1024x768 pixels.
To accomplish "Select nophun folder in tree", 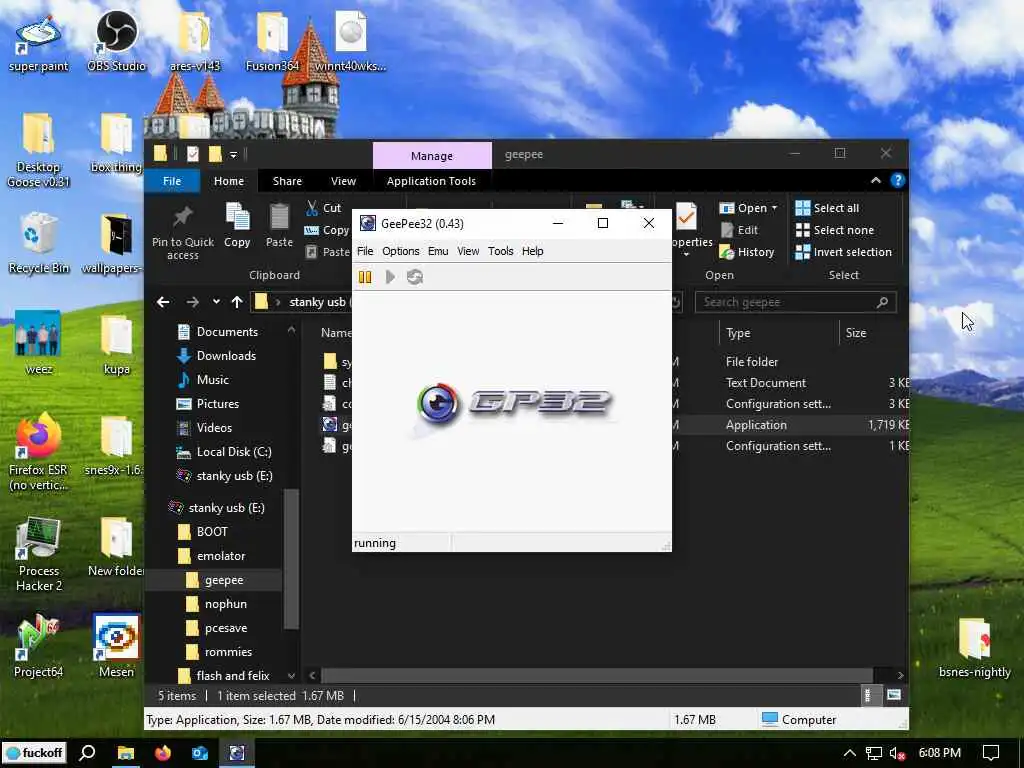I will pos(216,604).
